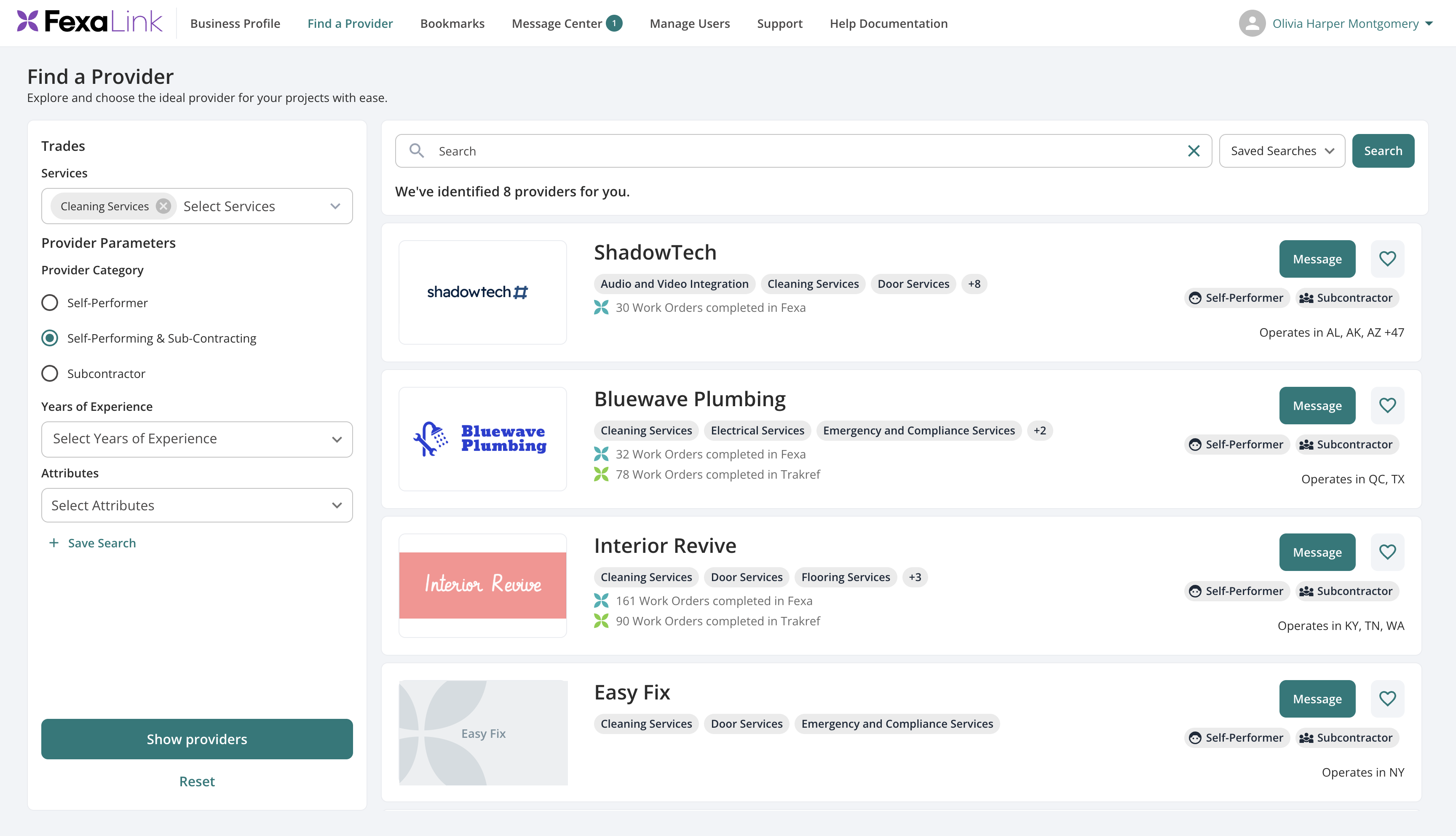Click Interior Revive's Self-Performer badge
Viewport: 1456px width, 836px height.
pos(1237,591)
